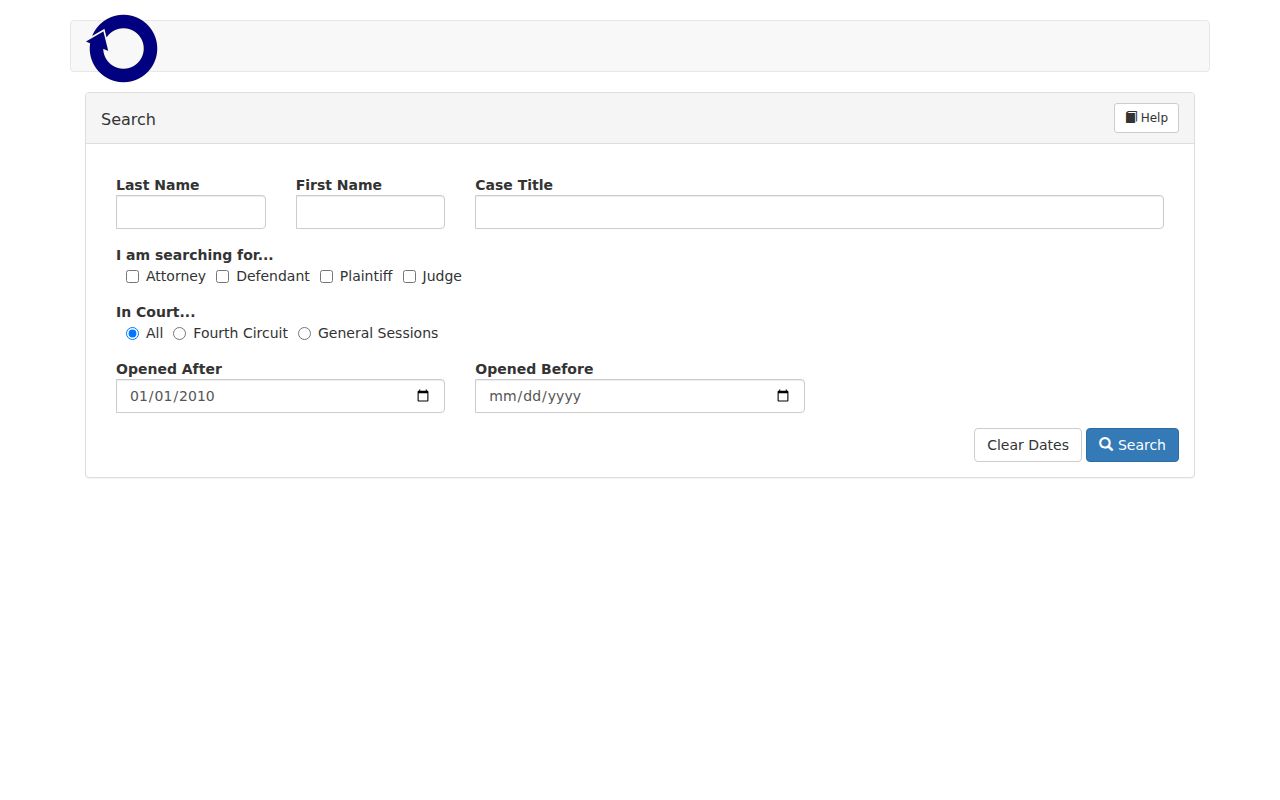
Task: Check the Defendant checkbox
Action: click(223, 277)
